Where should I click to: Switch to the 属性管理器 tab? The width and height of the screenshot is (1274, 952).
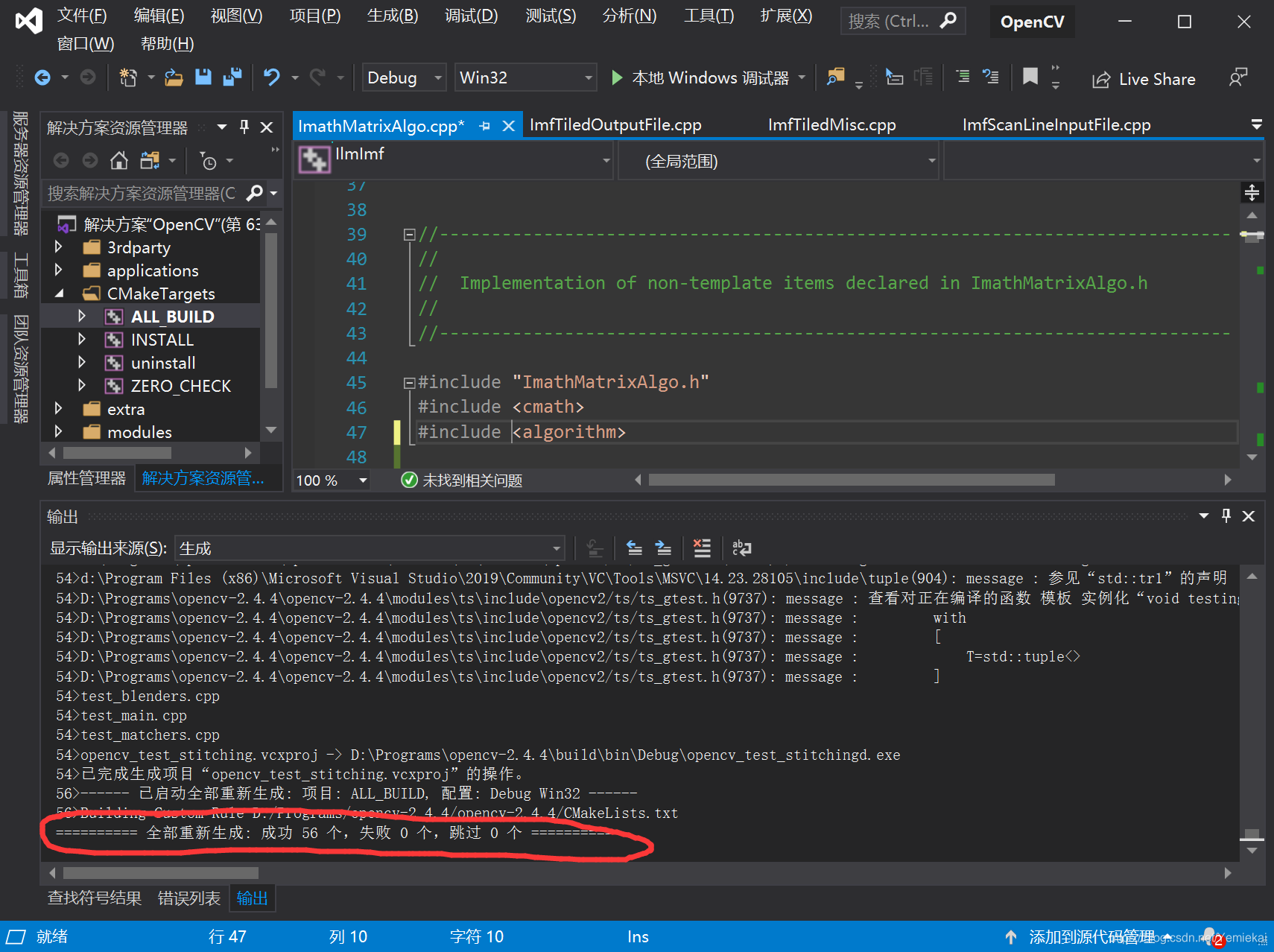coord(87,478)
